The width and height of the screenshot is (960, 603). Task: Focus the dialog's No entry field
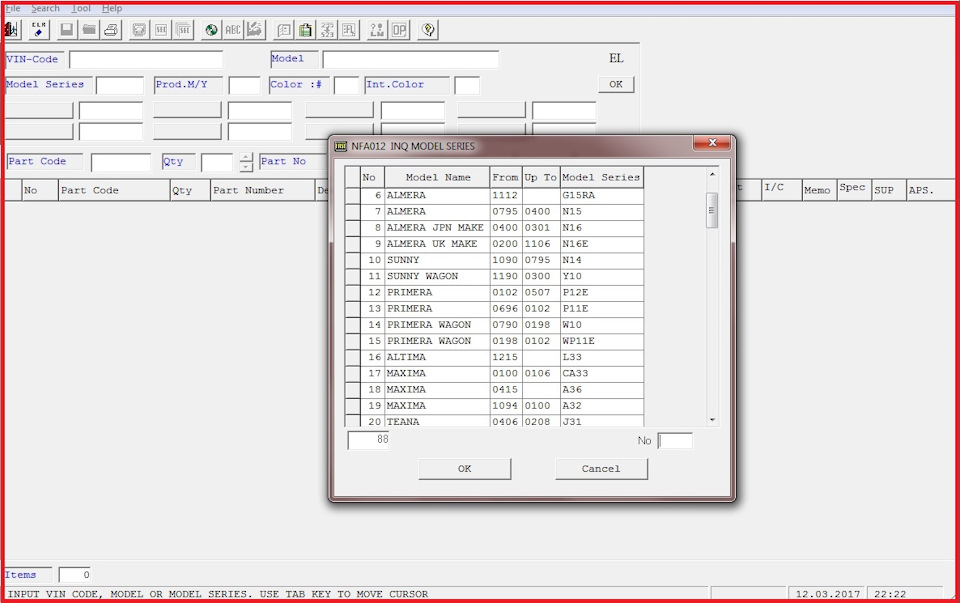pyautogui.click(x=675, y=441)
